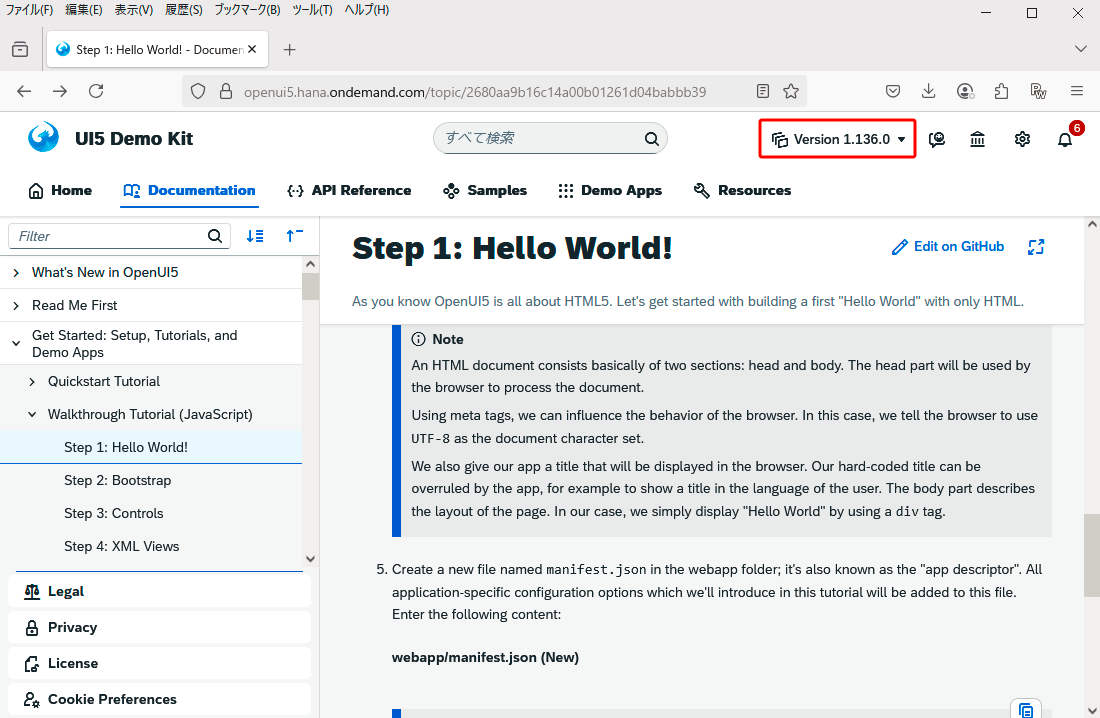The height and width of the screenshot is (718, 1100).
Task: Select Step 3: Controls tree item
Action: (151, 513)
